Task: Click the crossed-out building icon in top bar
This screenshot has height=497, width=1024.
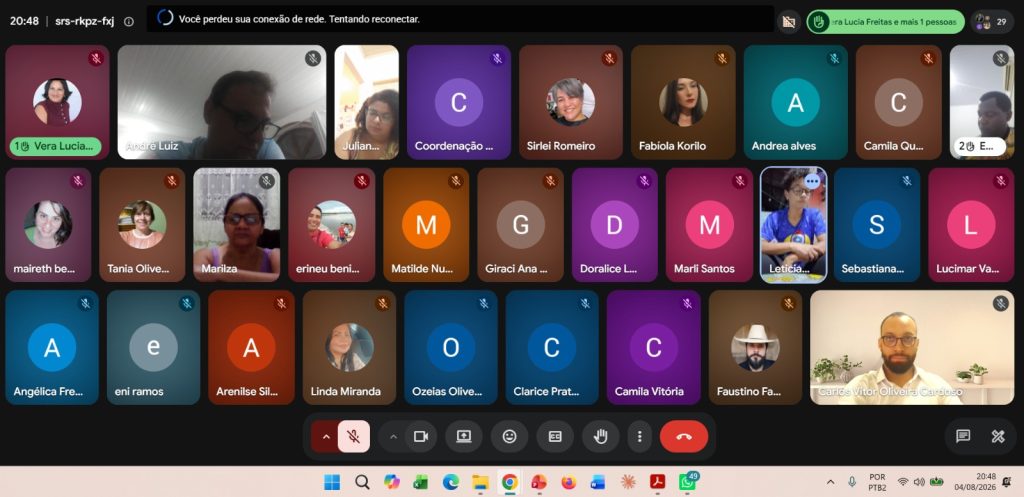Action: click(x=789, y=22)
